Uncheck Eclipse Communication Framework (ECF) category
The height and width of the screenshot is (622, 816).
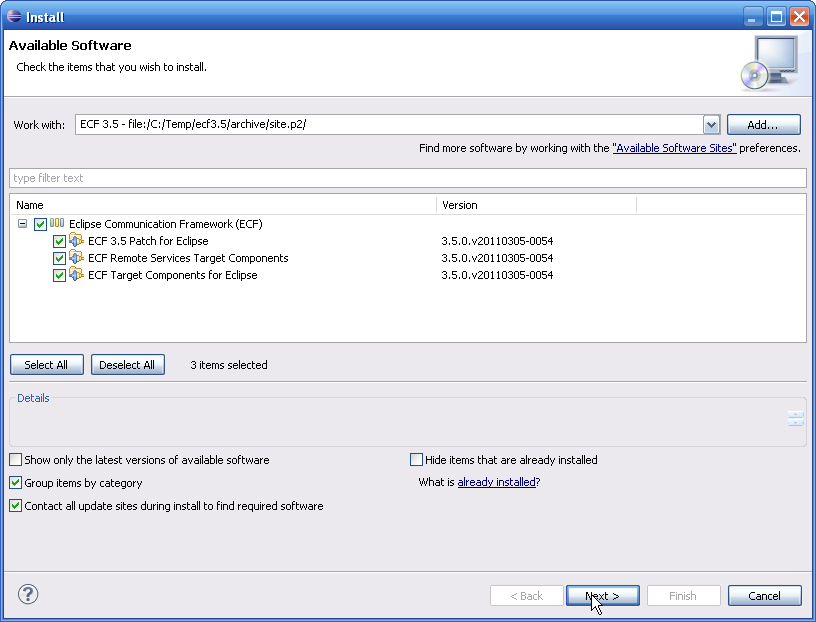(x=40, y=224)
